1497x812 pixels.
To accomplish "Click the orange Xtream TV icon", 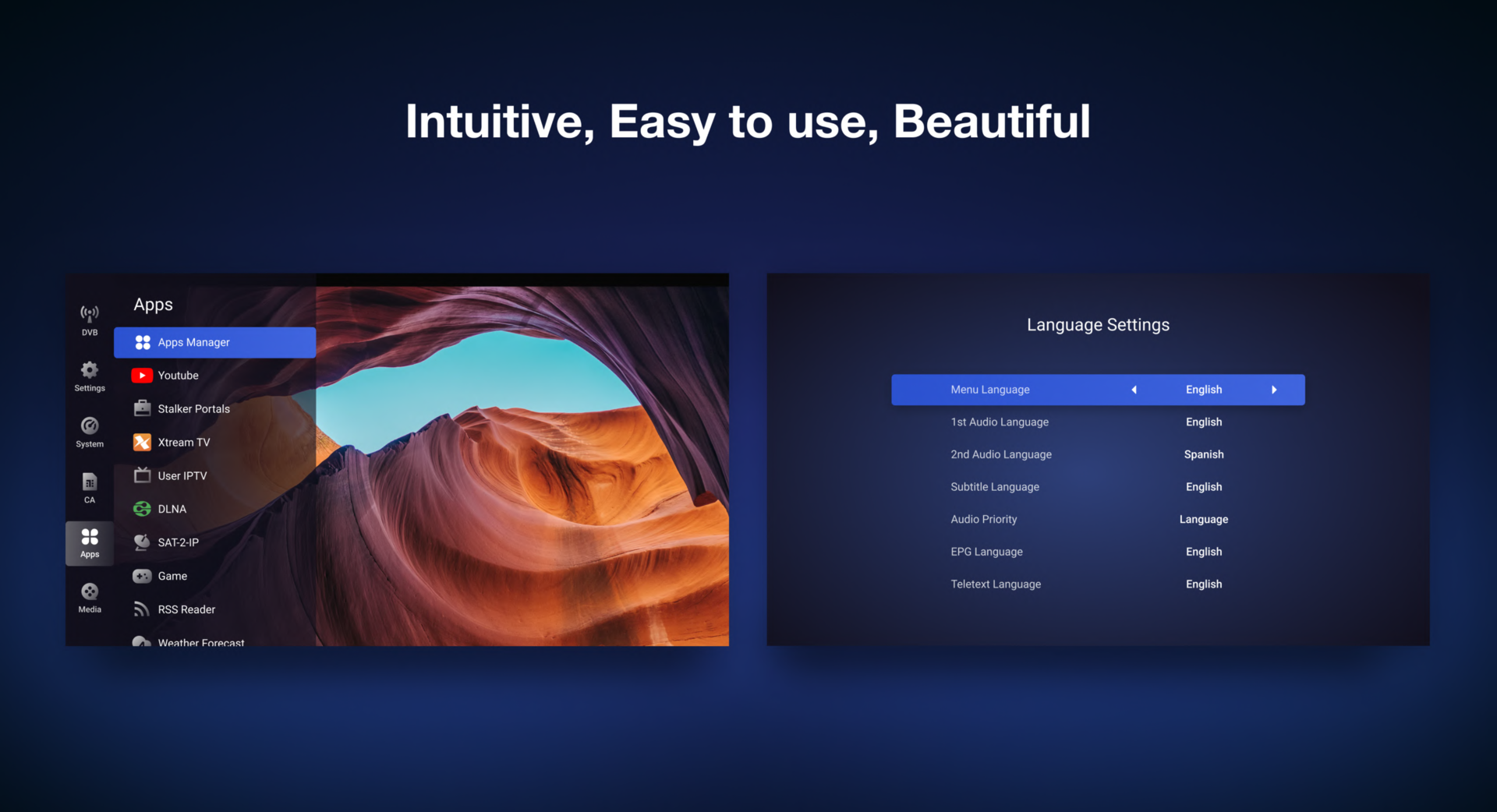I will click(x=142, y=442).
